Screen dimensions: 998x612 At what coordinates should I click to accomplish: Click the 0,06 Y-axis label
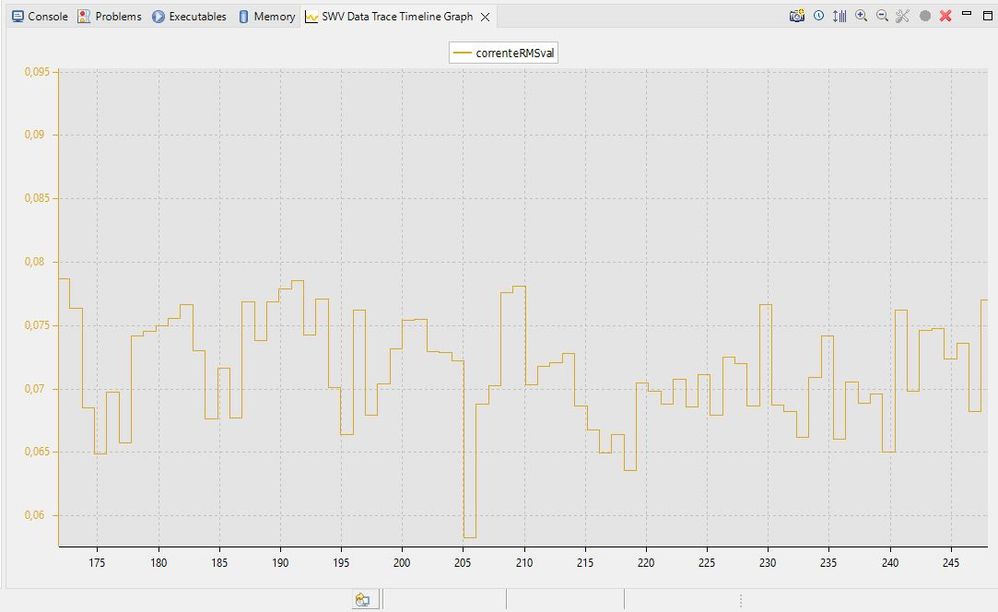pos(34,515)
